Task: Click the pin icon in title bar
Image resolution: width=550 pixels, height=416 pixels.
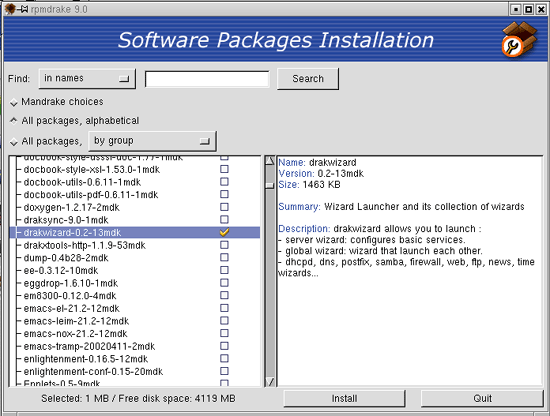Action: (x=23, y=9)
